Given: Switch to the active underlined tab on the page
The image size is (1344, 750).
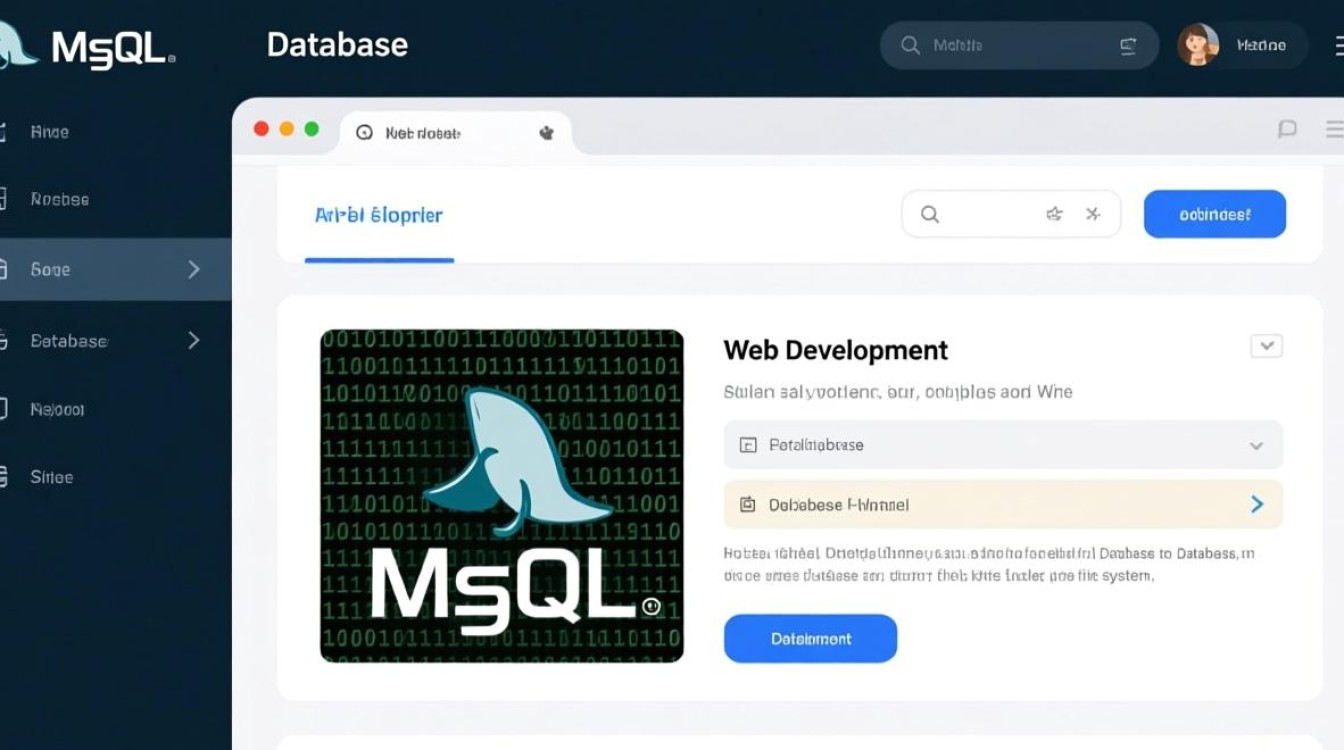Looking at the screenshot, I should pos(378,213).
